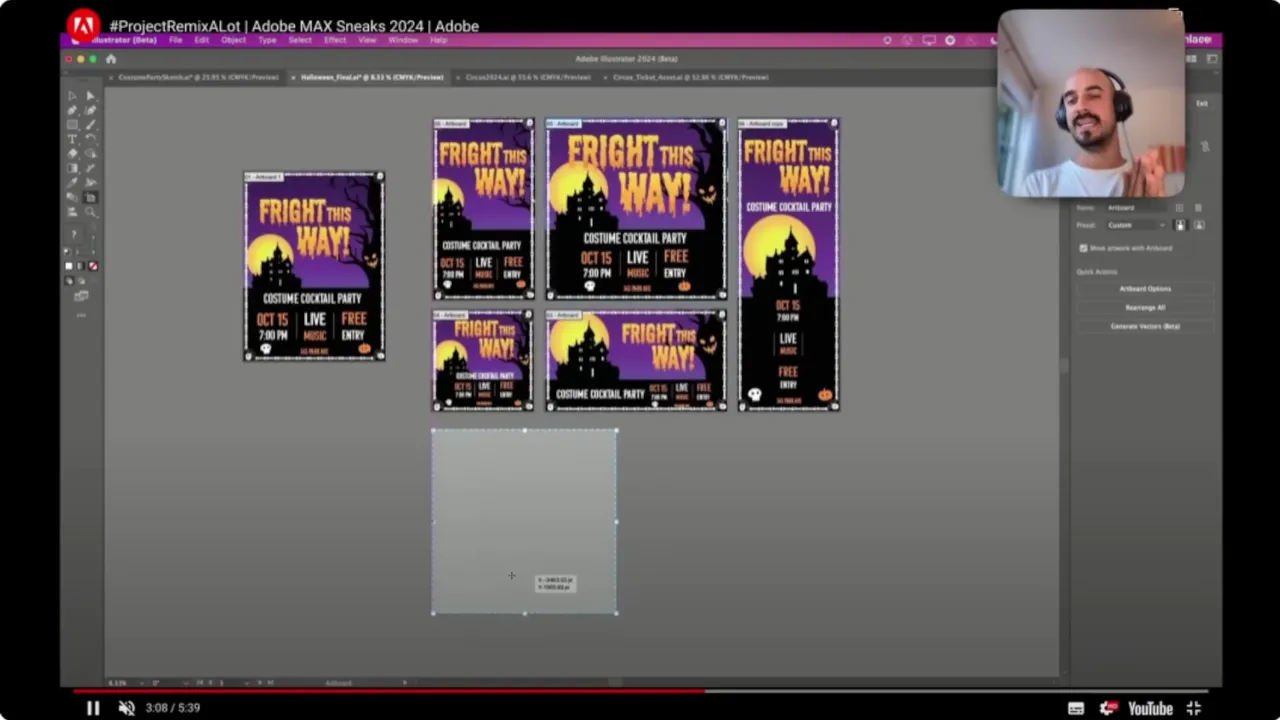This screenshot has height=720, width=1280.
Task: Select the Rectangle tool
Action: tap(72, 125)
